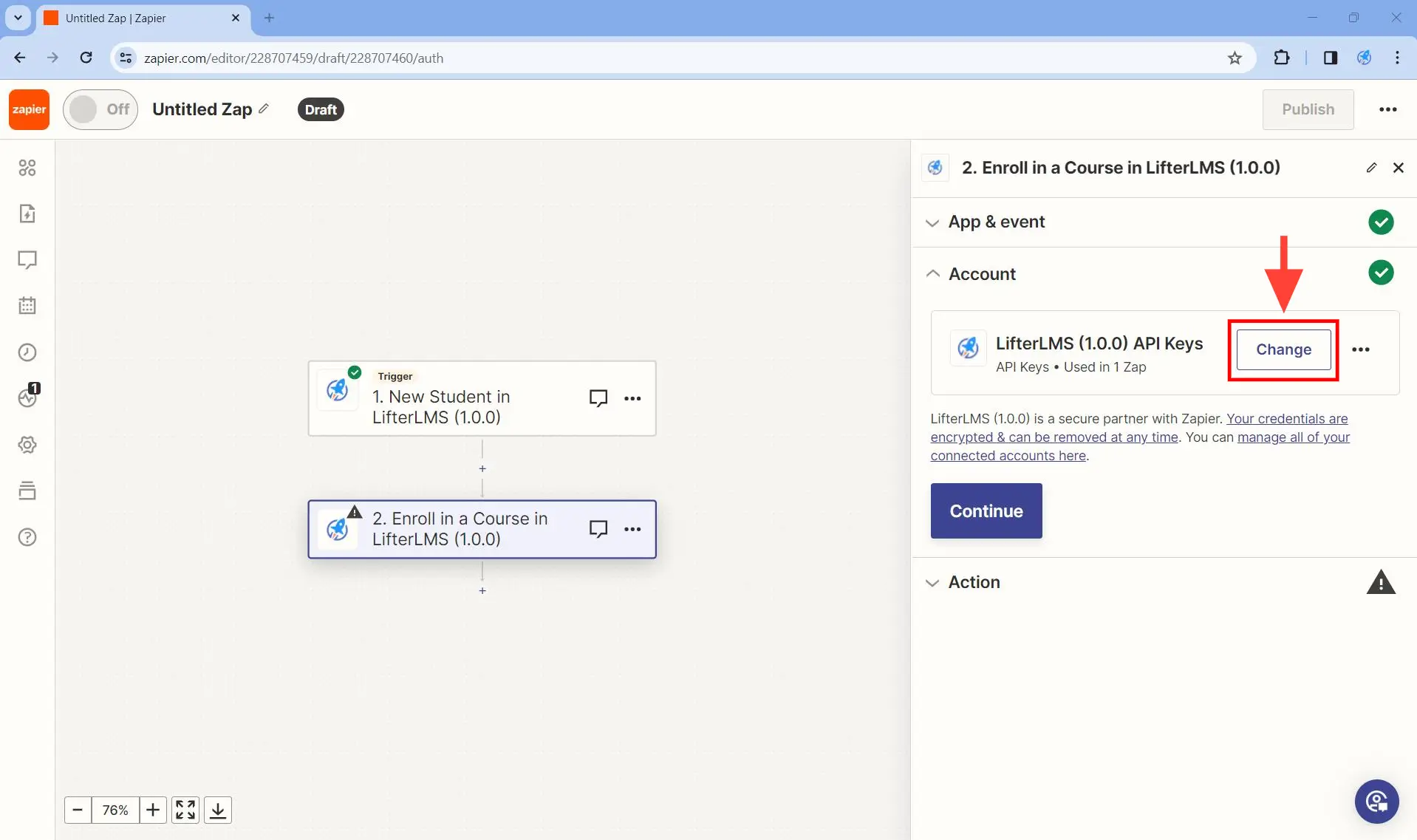Screen dimensions: 1417x840
Task: Add a step between trigger and action
Action: click(x=482, y=468)
